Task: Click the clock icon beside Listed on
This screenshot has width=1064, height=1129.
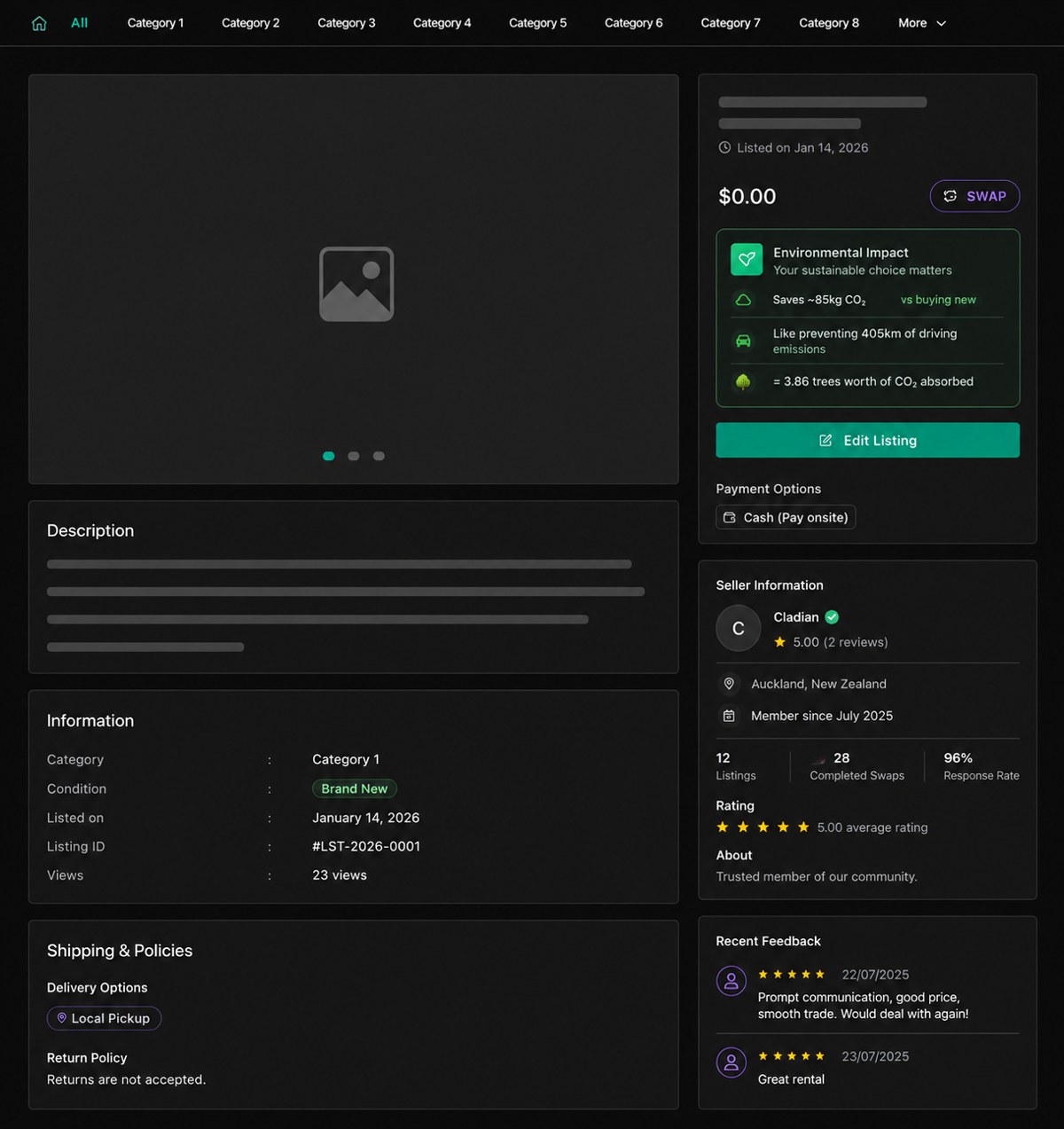Action: (724, 148)
